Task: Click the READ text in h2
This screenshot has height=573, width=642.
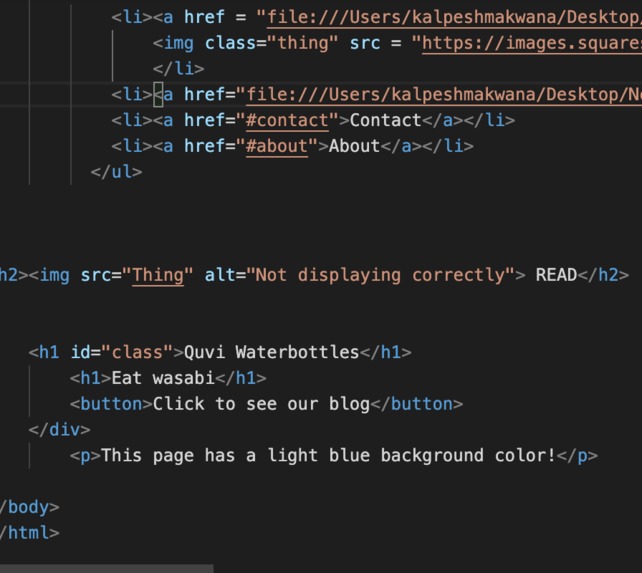Action: (x=556, y=275)
